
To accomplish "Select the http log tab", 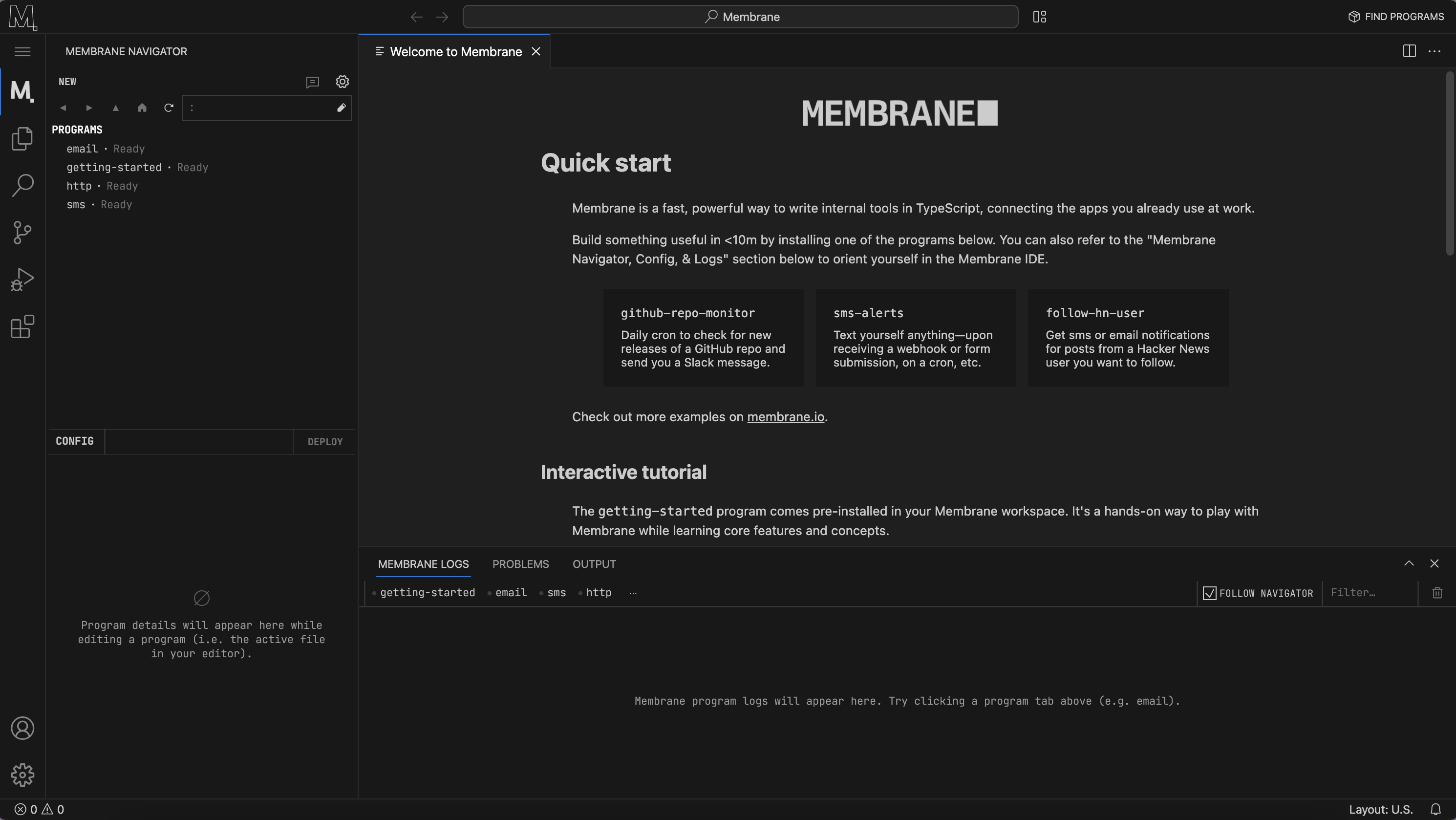I will (x=595, y=592).
